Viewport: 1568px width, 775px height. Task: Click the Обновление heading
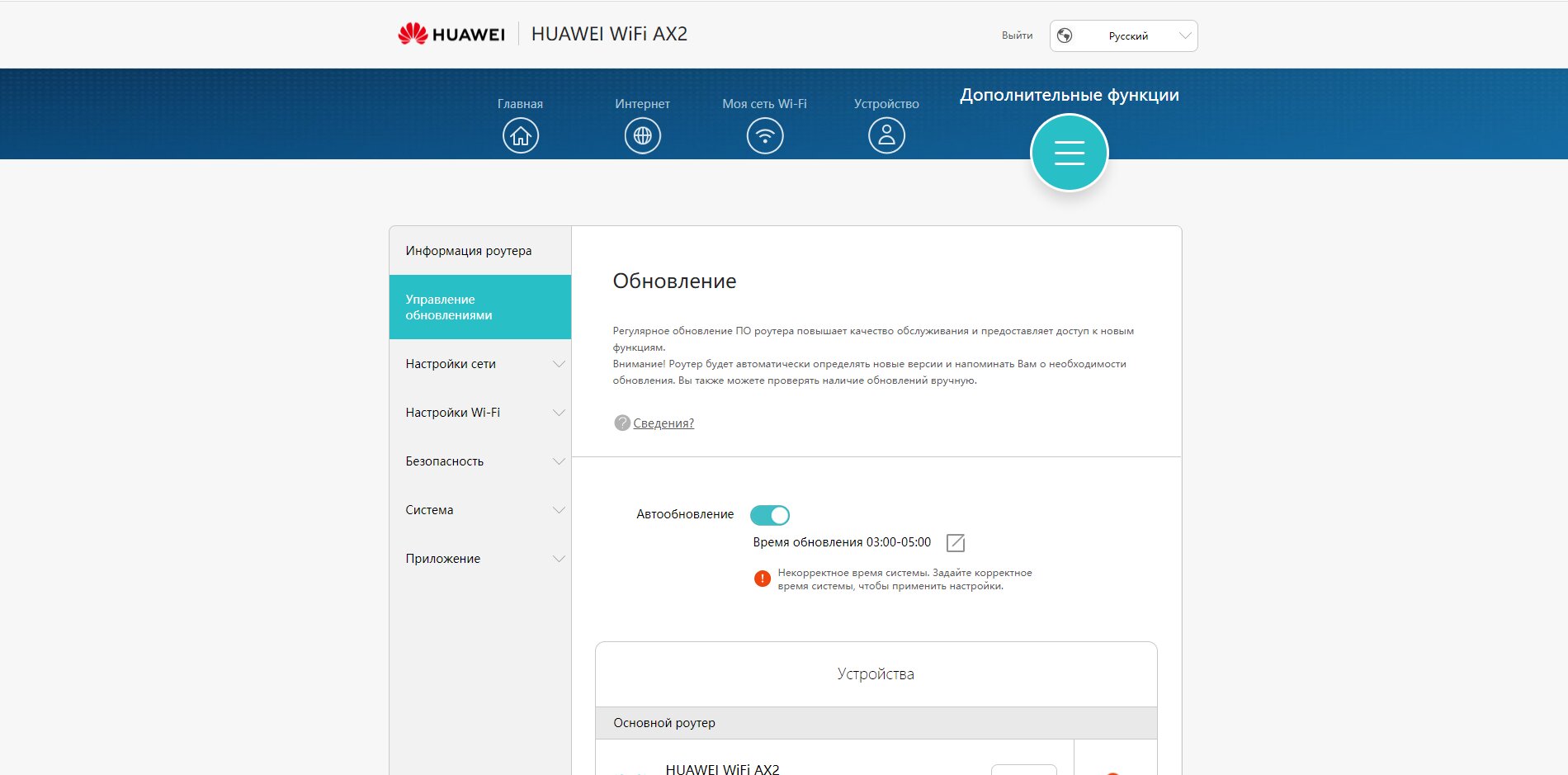pyautogui.click(x=674, y=281)
